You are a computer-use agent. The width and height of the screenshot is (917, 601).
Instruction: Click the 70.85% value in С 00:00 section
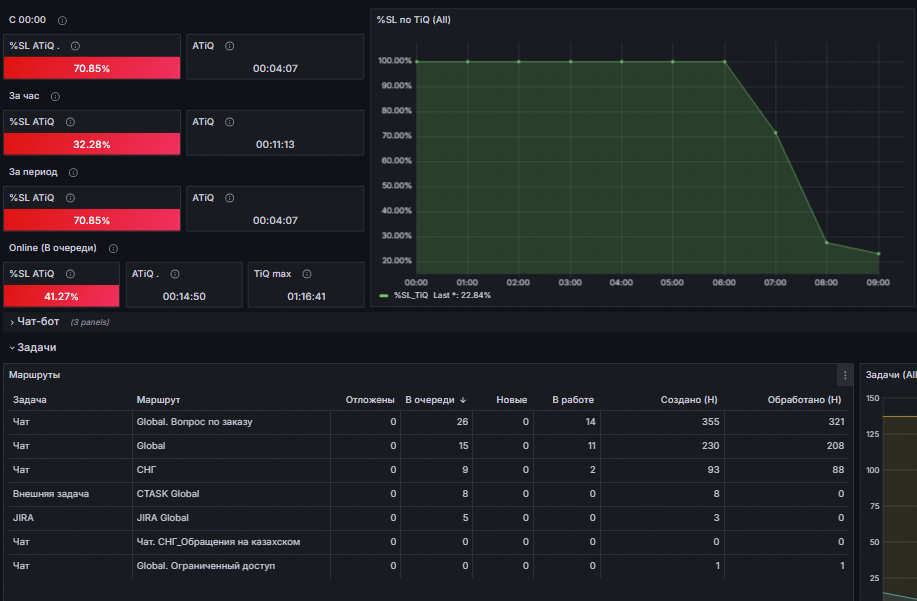click(92, 68)
